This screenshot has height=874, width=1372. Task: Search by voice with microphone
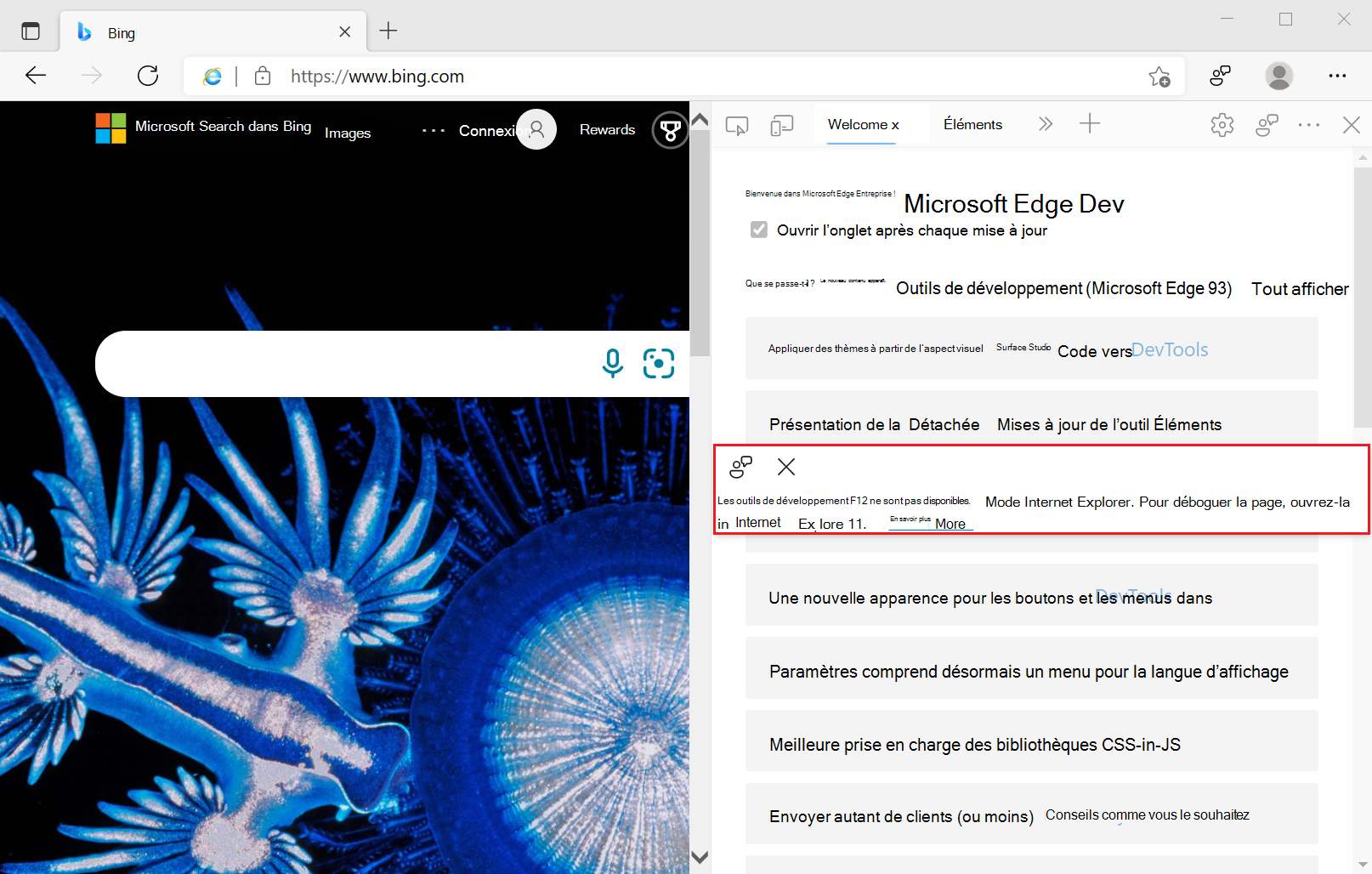[612, 363]
